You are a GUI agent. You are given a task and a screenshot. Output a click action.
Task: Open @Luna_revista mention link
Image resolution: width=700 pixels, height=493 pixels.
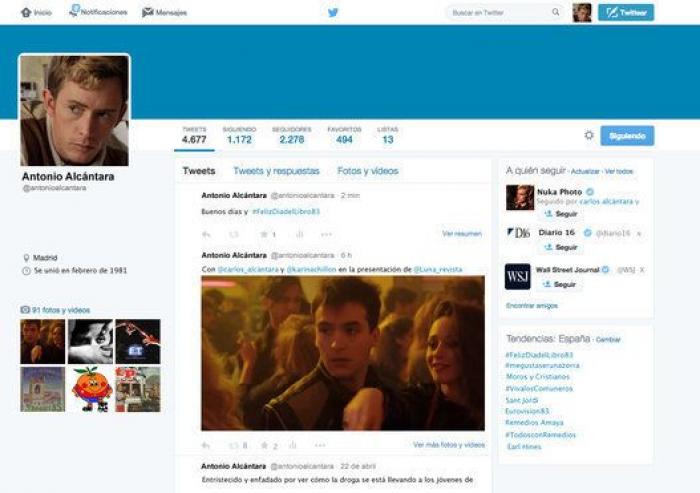coord(438,270)
